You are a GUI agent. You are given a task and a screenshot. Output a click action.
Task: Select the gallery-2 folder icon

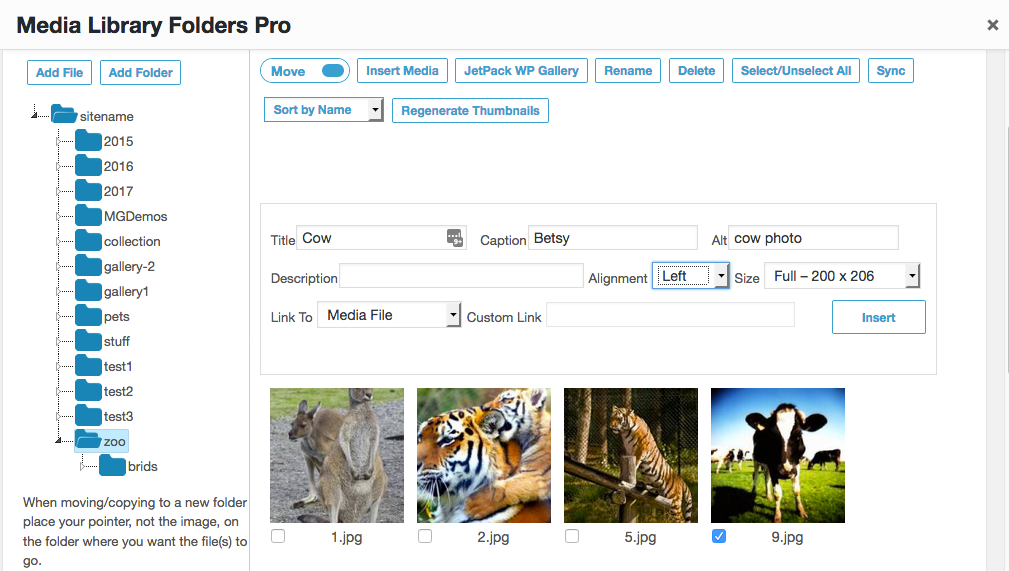[x=88, y=266]
